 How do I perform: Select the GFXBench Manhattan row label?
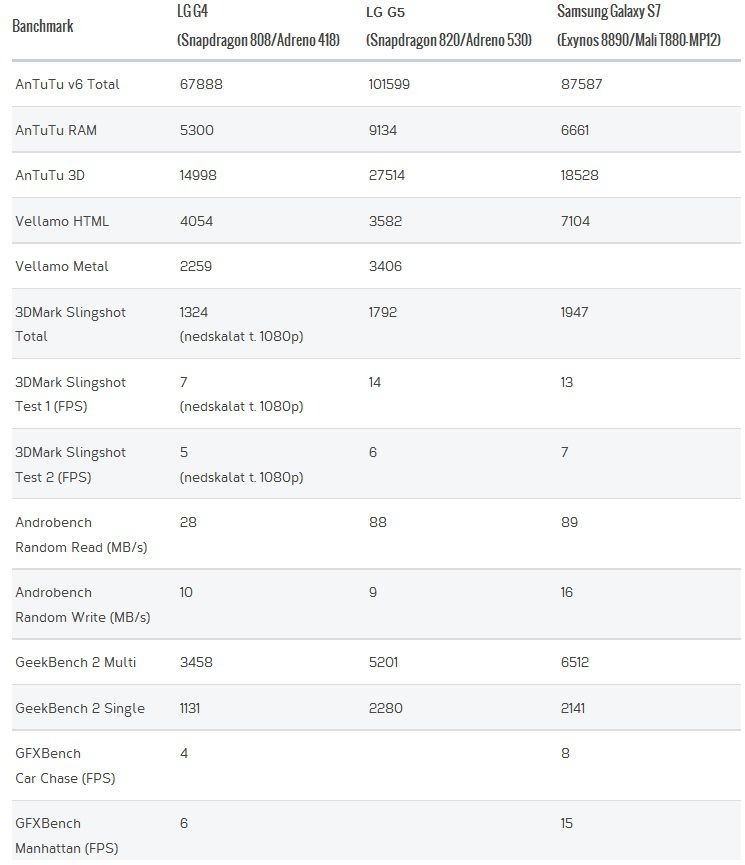pyautogui.click(x=66, y=835)
